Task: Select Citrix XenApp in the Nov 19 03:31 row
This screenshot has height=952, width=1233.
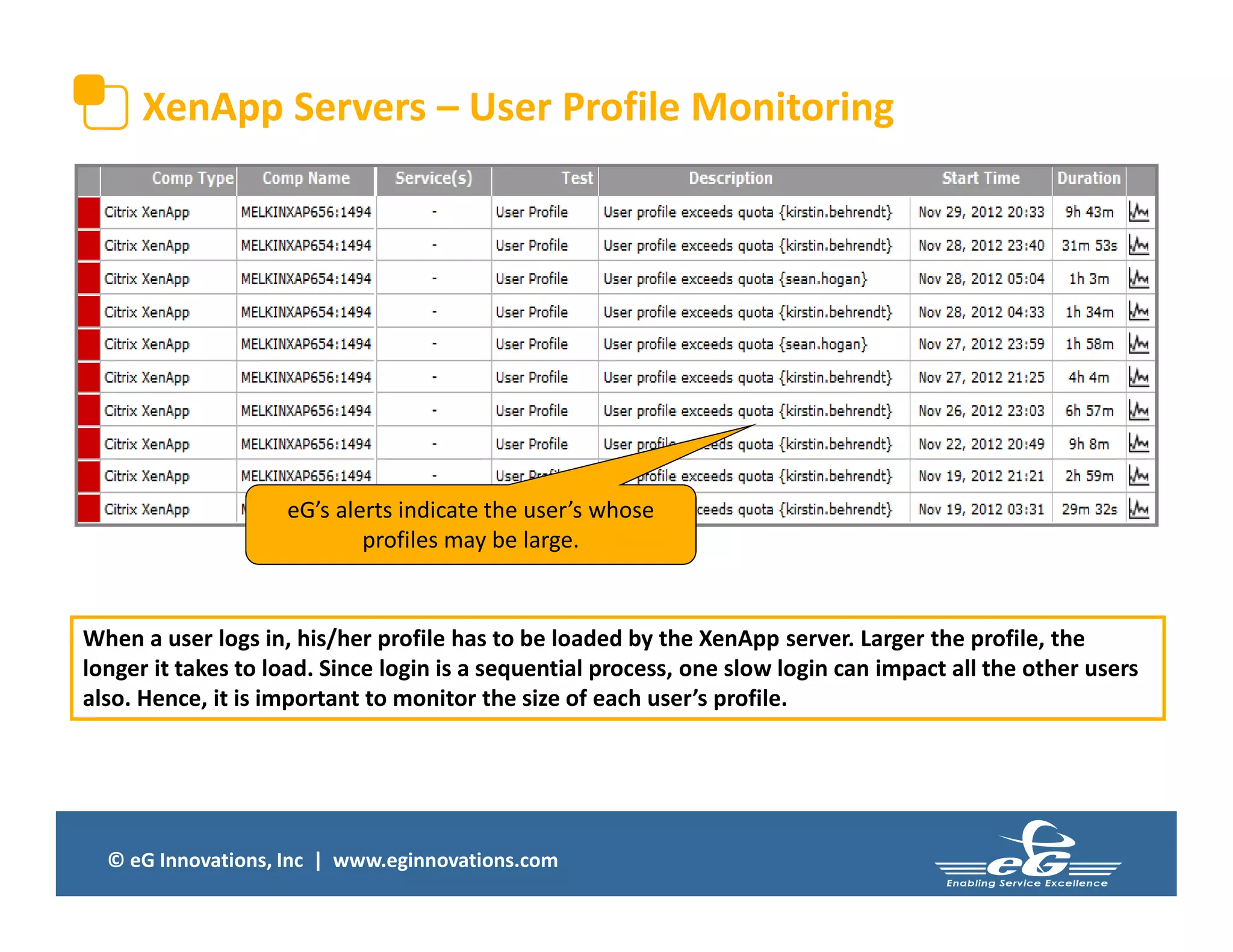Action: [147, 510]
